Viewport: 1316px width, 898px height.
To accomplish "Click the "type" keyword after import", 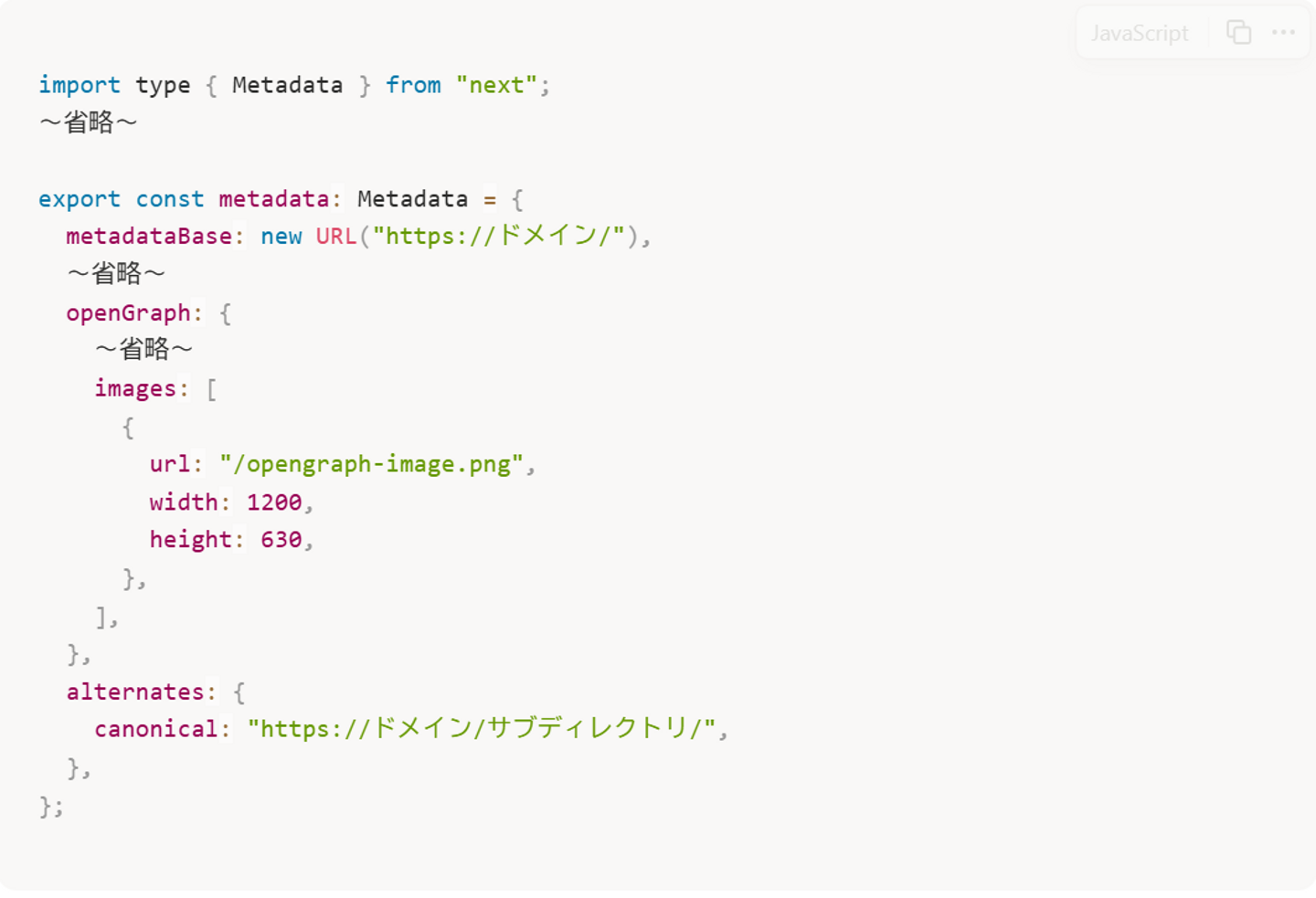I will click(163, 85).
